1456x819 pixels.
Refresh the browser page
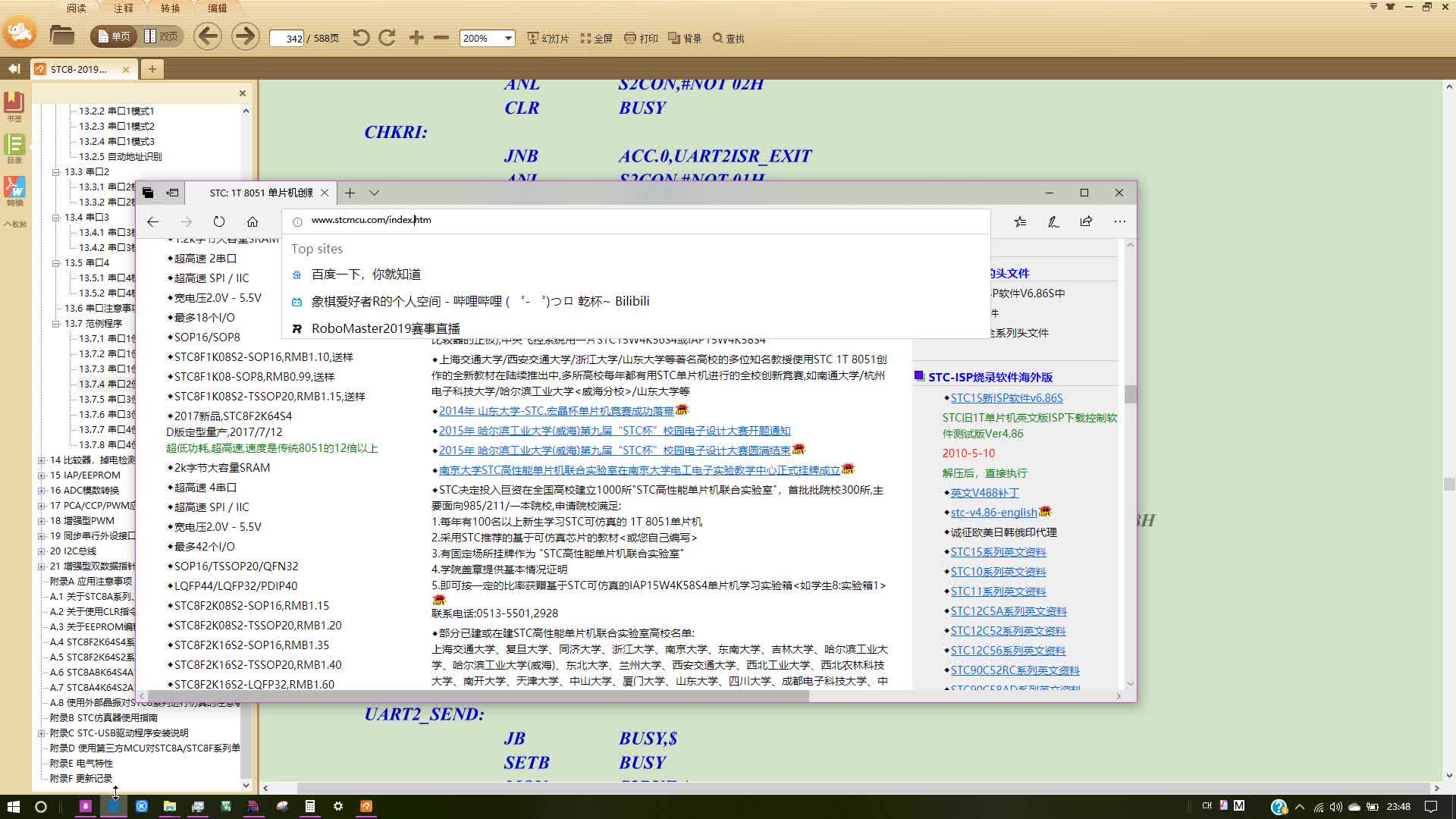coord(219,221)
